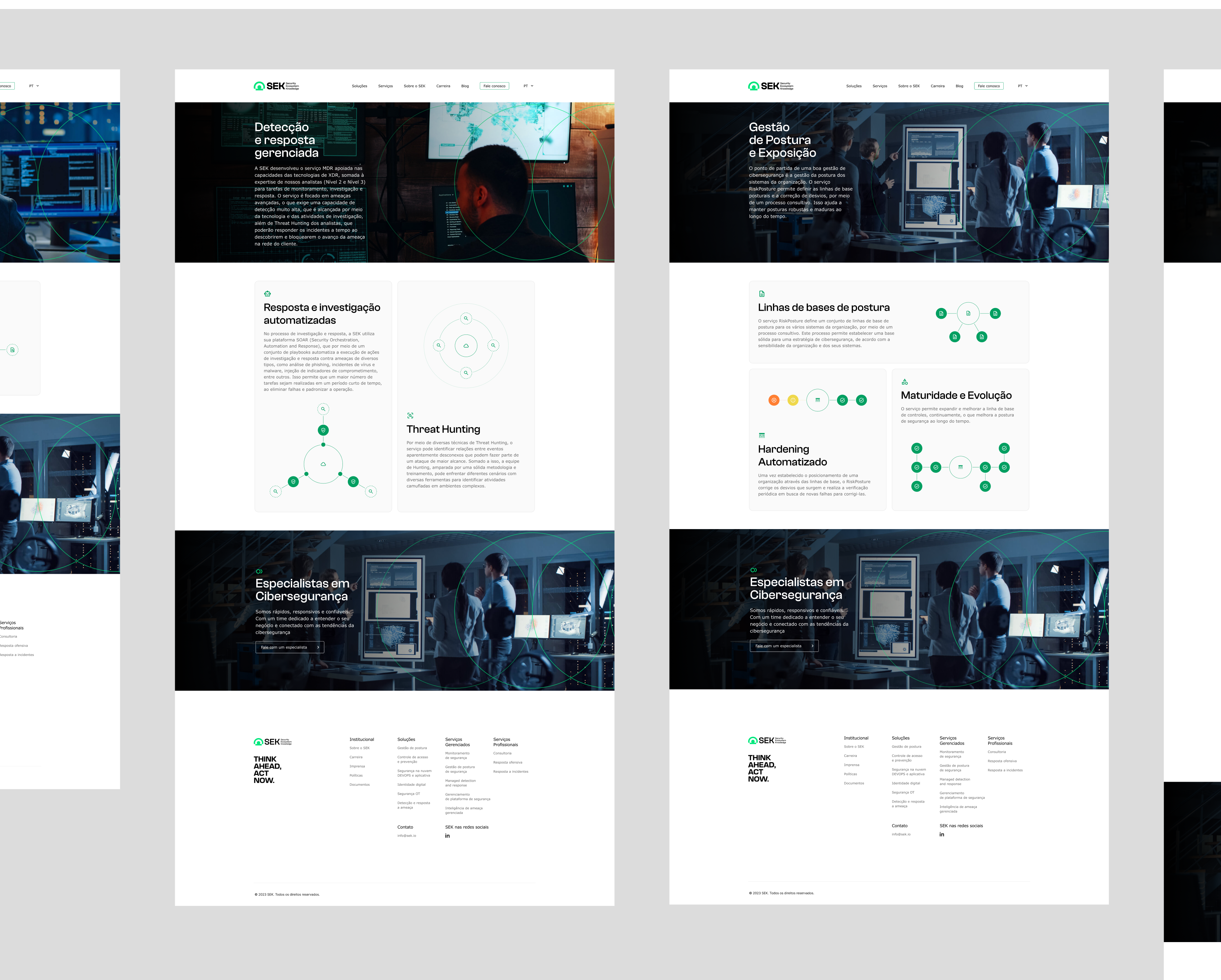
Task: Click document icon above Linhas de bases de postura
Action: 762,294
